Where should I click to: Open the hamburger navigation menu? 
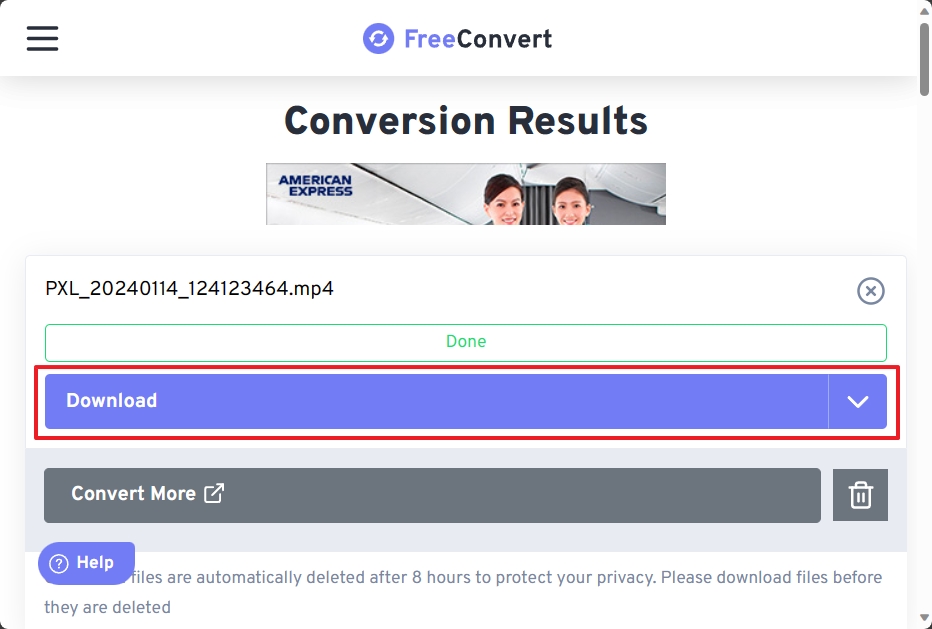pyautogui.click(x=42, y=39)
